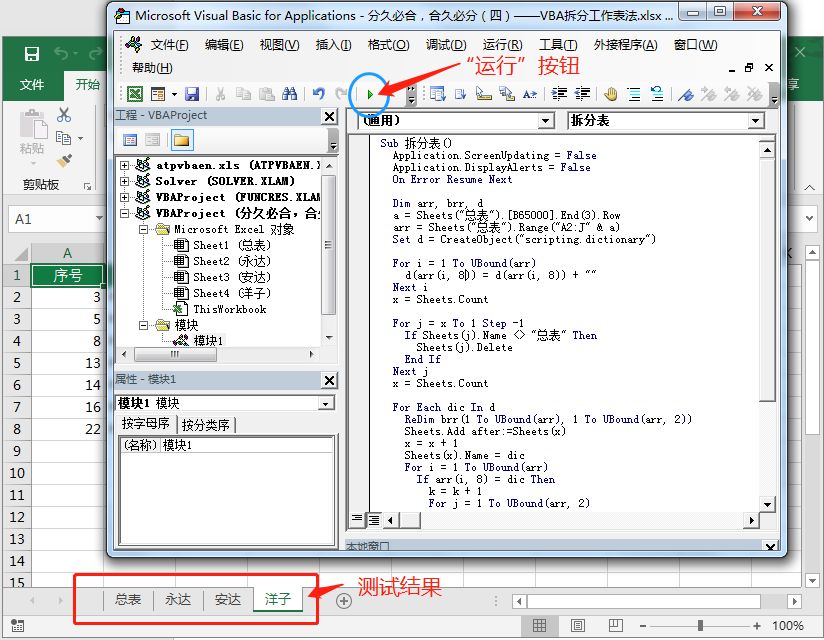
Task: Open the 运行(R) menu
Action: (503, 44)
